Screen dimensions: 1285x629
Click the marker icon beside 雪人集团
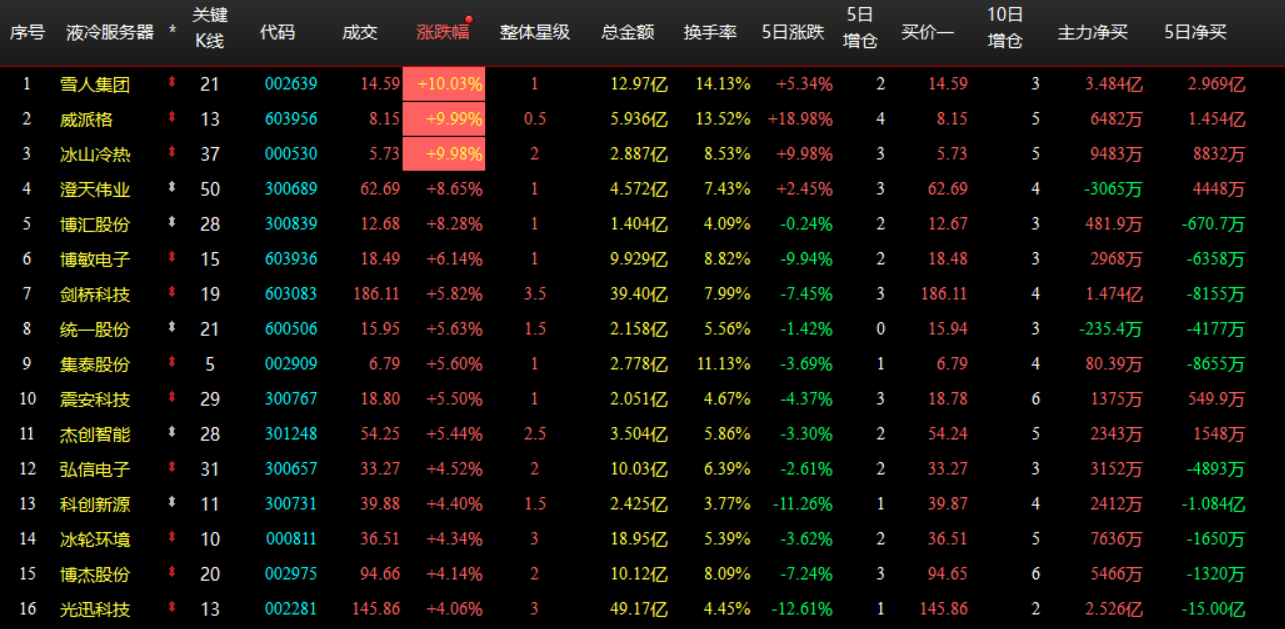pos(172,83)
